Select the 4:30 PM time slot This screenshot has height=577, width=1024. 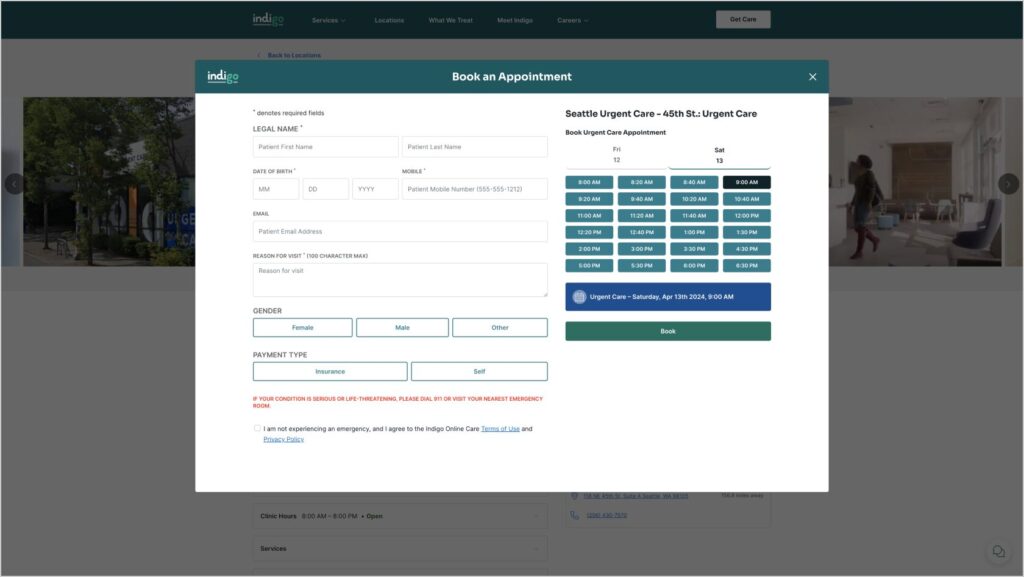[x=746, y=249]
